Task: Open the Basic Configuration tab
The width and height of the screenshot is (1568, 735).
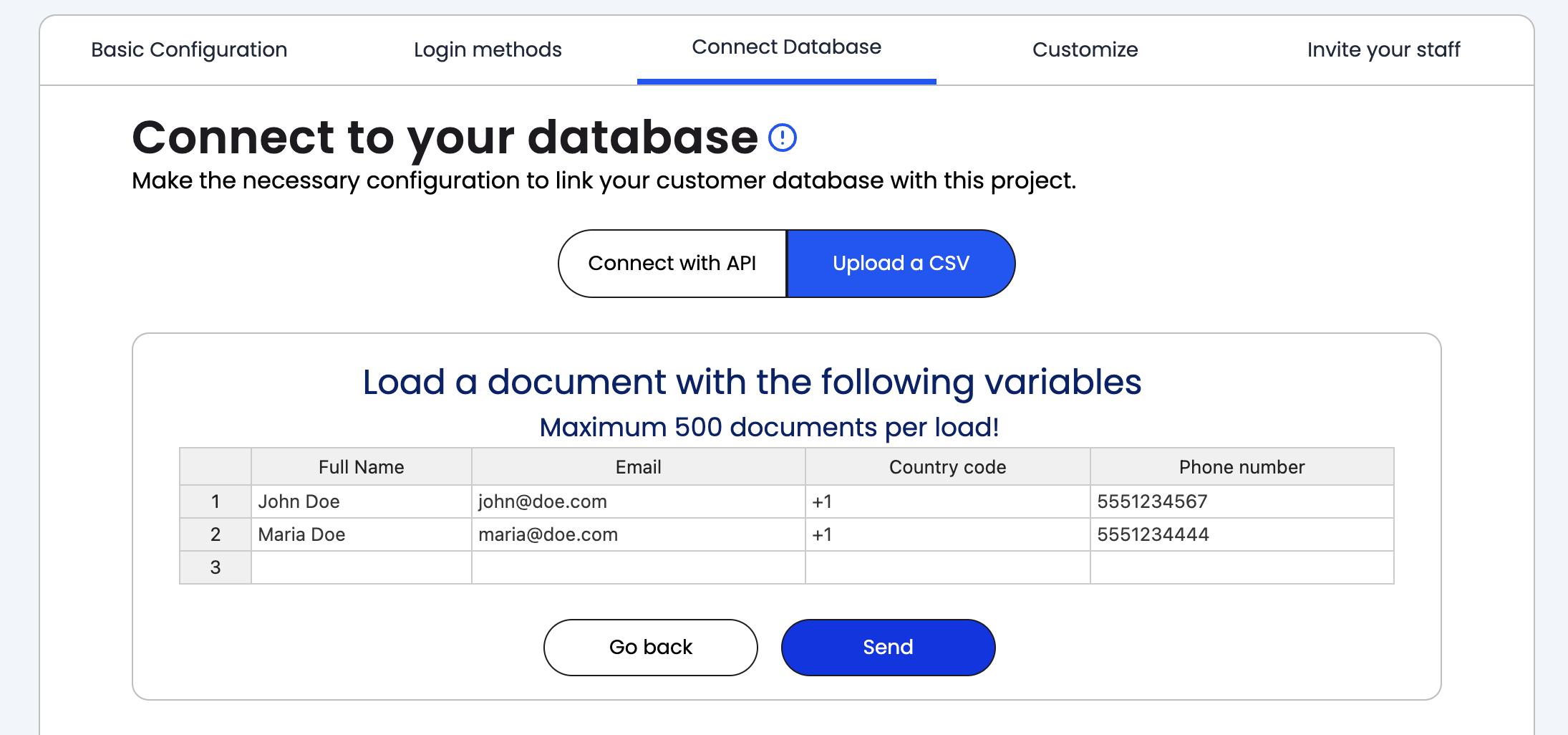Action: coord(189,49)
